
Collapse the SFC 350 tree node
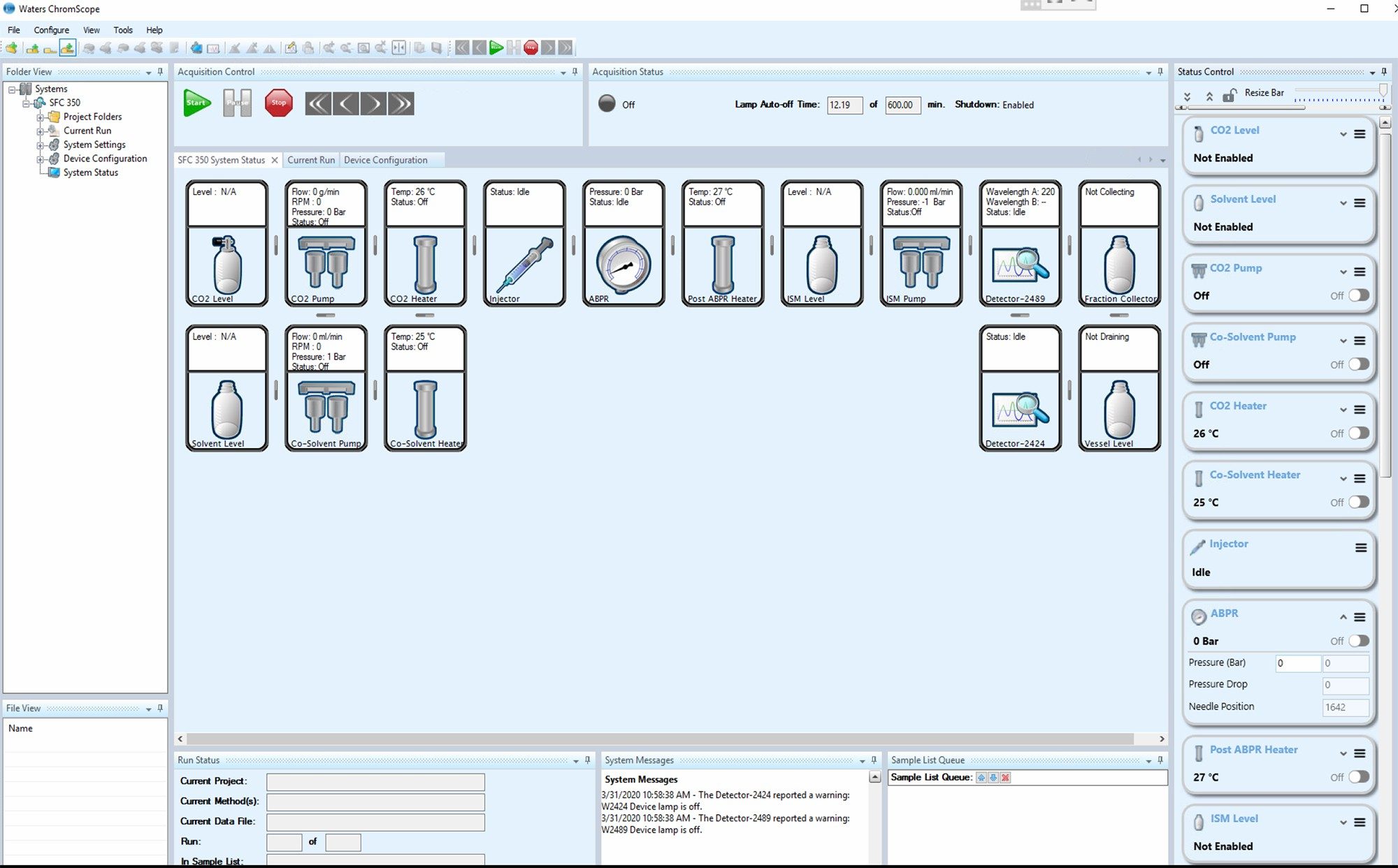pyautogui.click(x=26, y=103)
